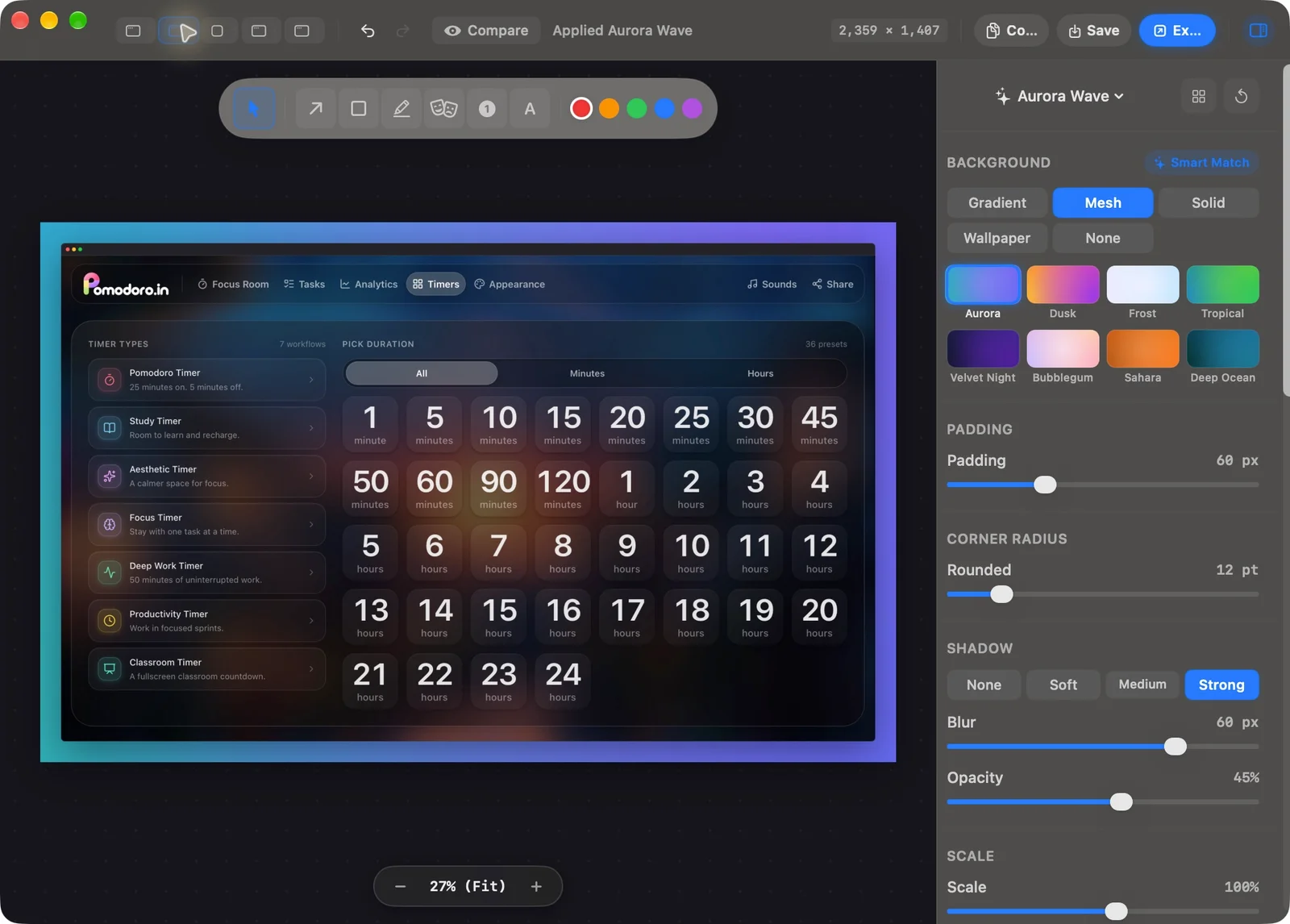Zoom out with the minus button

coord(400,886)
